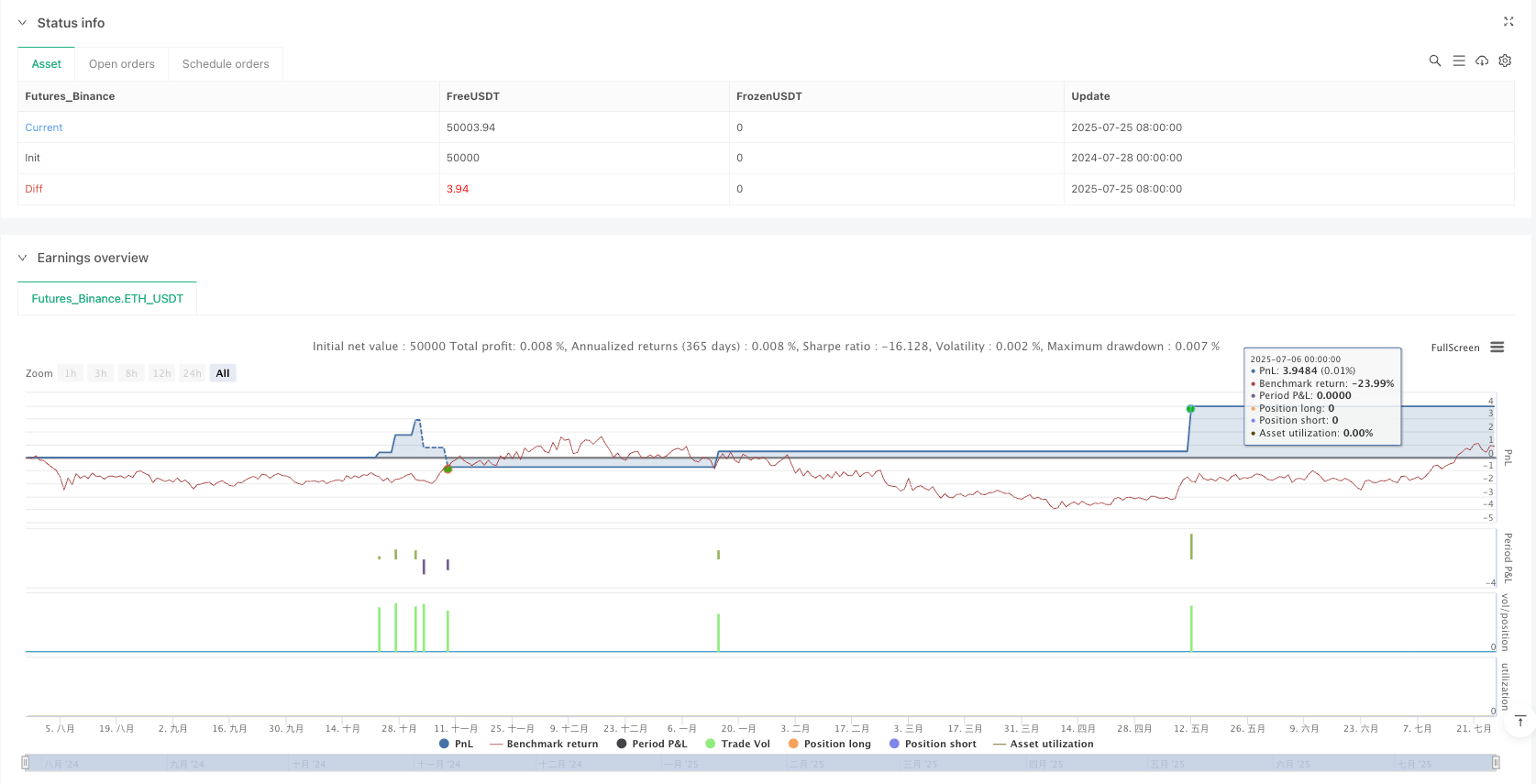Switch to the Schedule orders tab

pos(226,64)
